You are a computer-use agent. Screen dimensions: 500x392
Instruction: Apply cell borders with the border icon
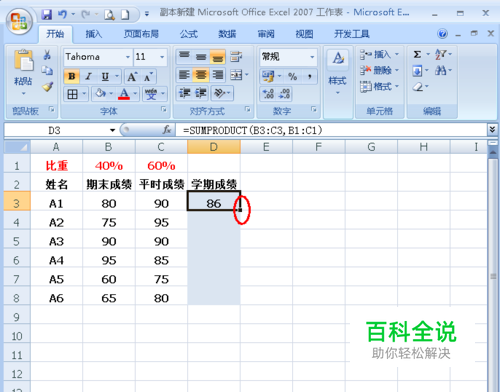point(72,94)
